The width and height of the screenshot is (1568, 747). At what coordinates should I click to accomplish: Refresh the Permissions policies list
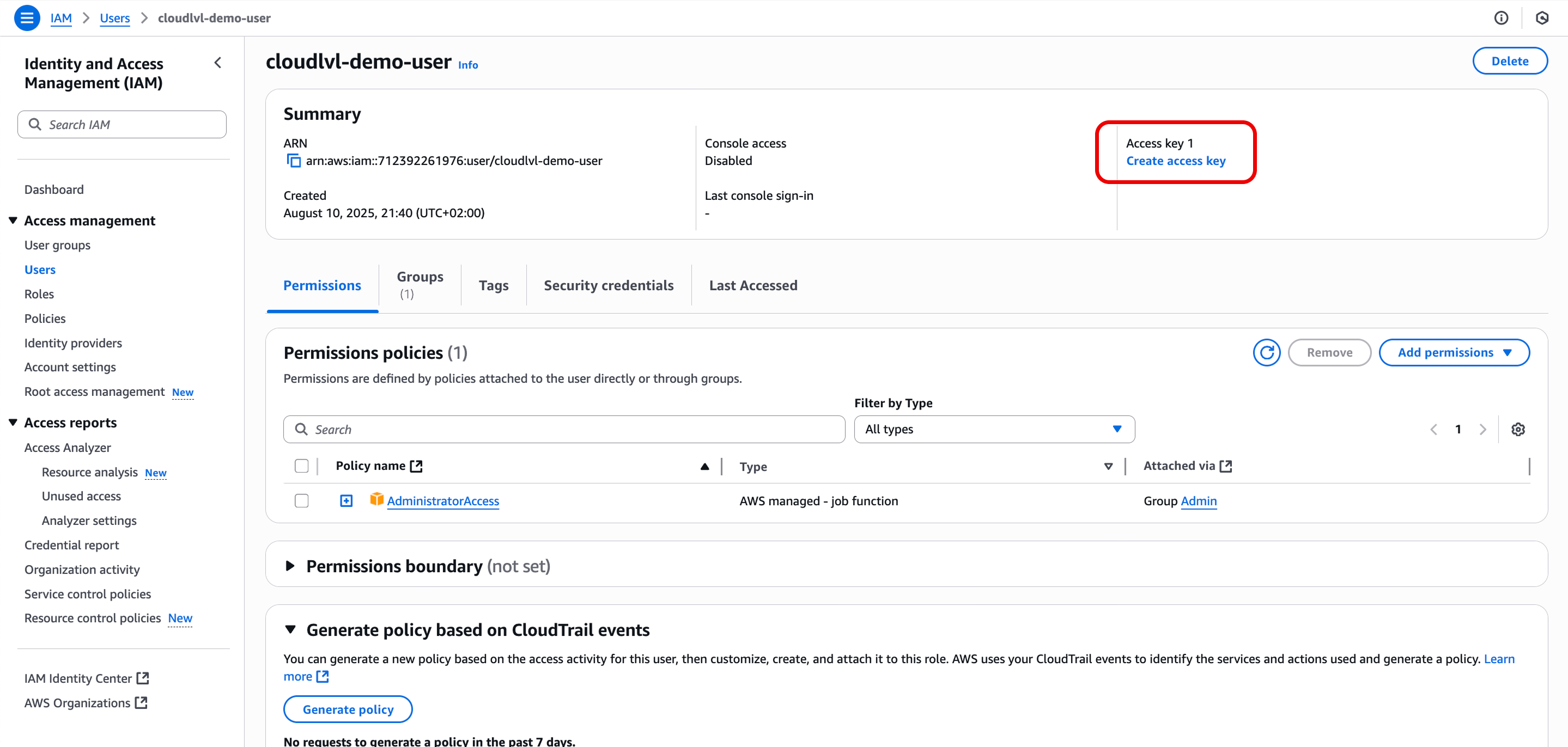[x=1267, y=352]
